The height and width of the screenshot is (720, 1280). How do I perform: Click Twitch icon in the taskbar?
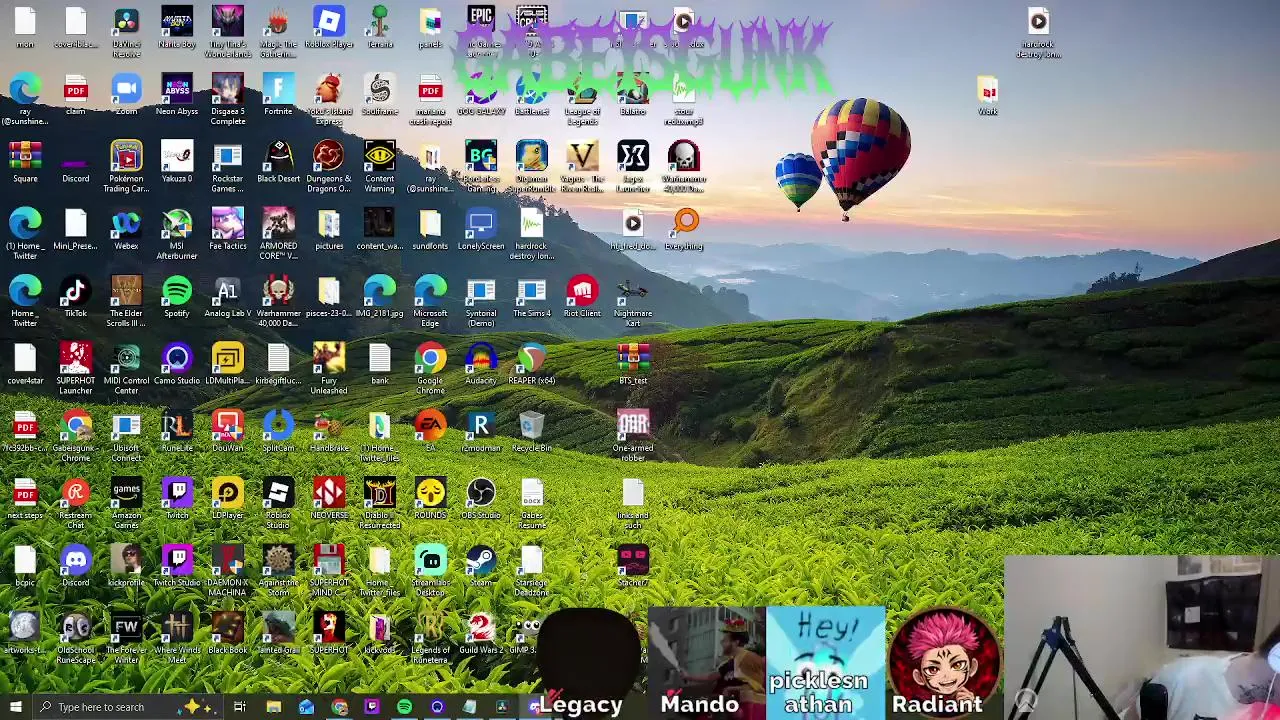coord(372,707)
